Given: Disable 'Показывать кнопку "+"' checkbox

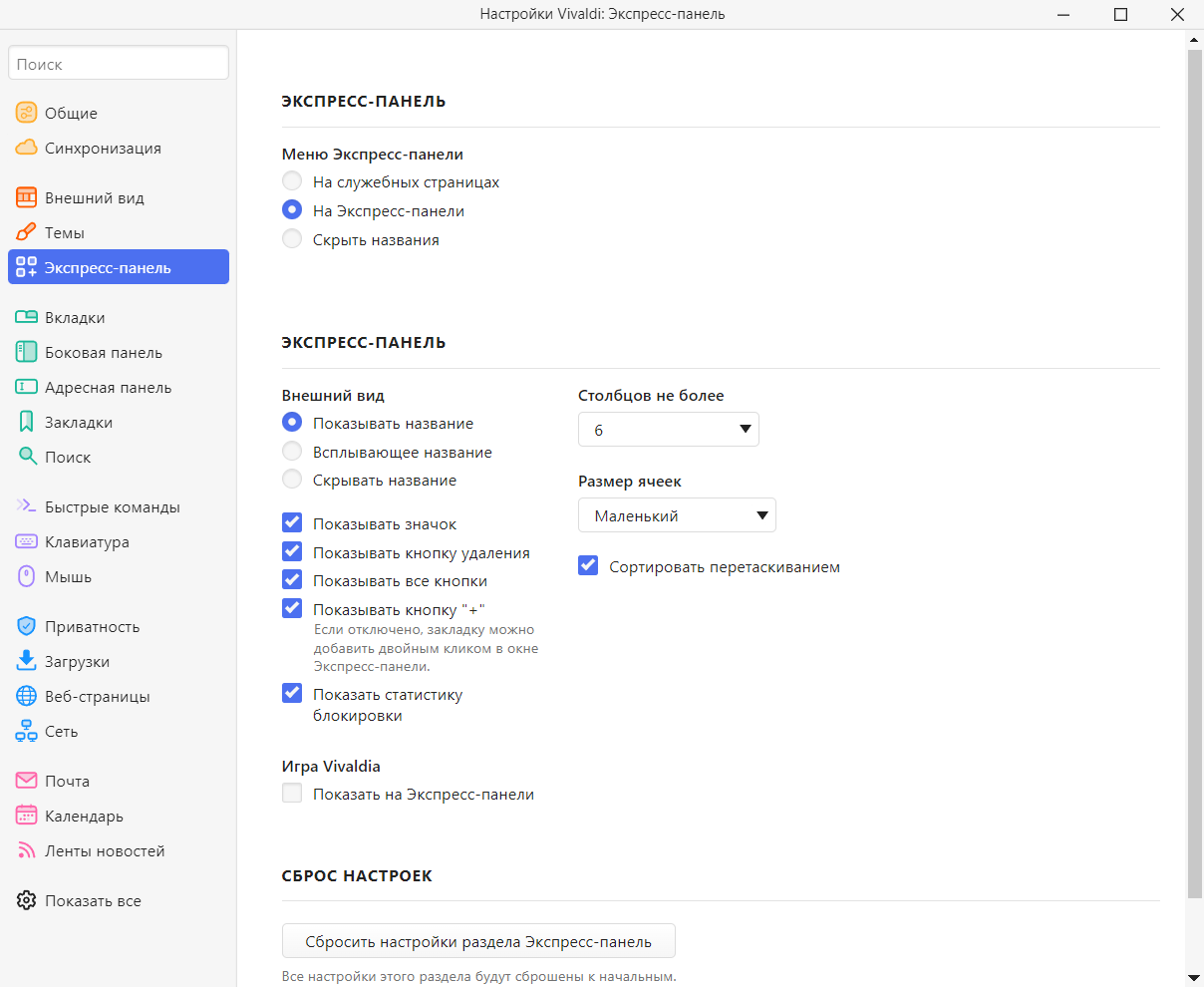Looking at the screenshot, I should coord(292,608).
